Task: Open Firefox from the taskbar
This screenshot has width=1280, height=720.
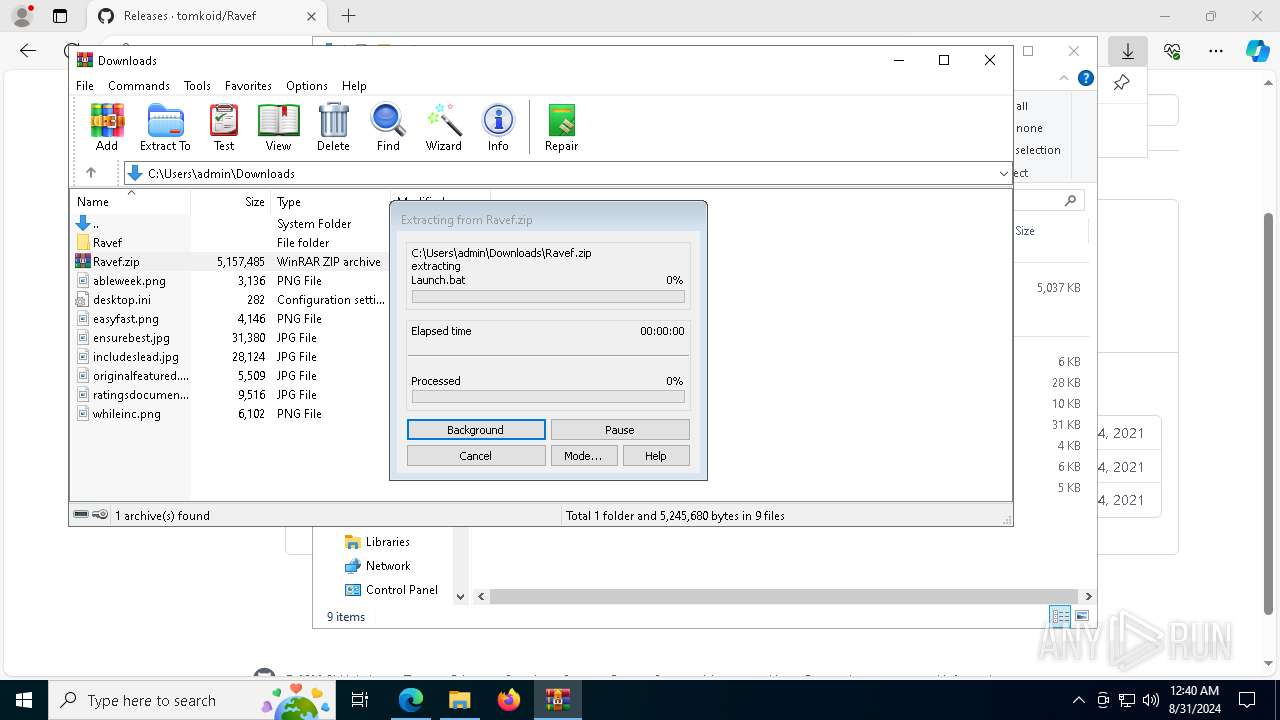Action: (x=509, y=700)
